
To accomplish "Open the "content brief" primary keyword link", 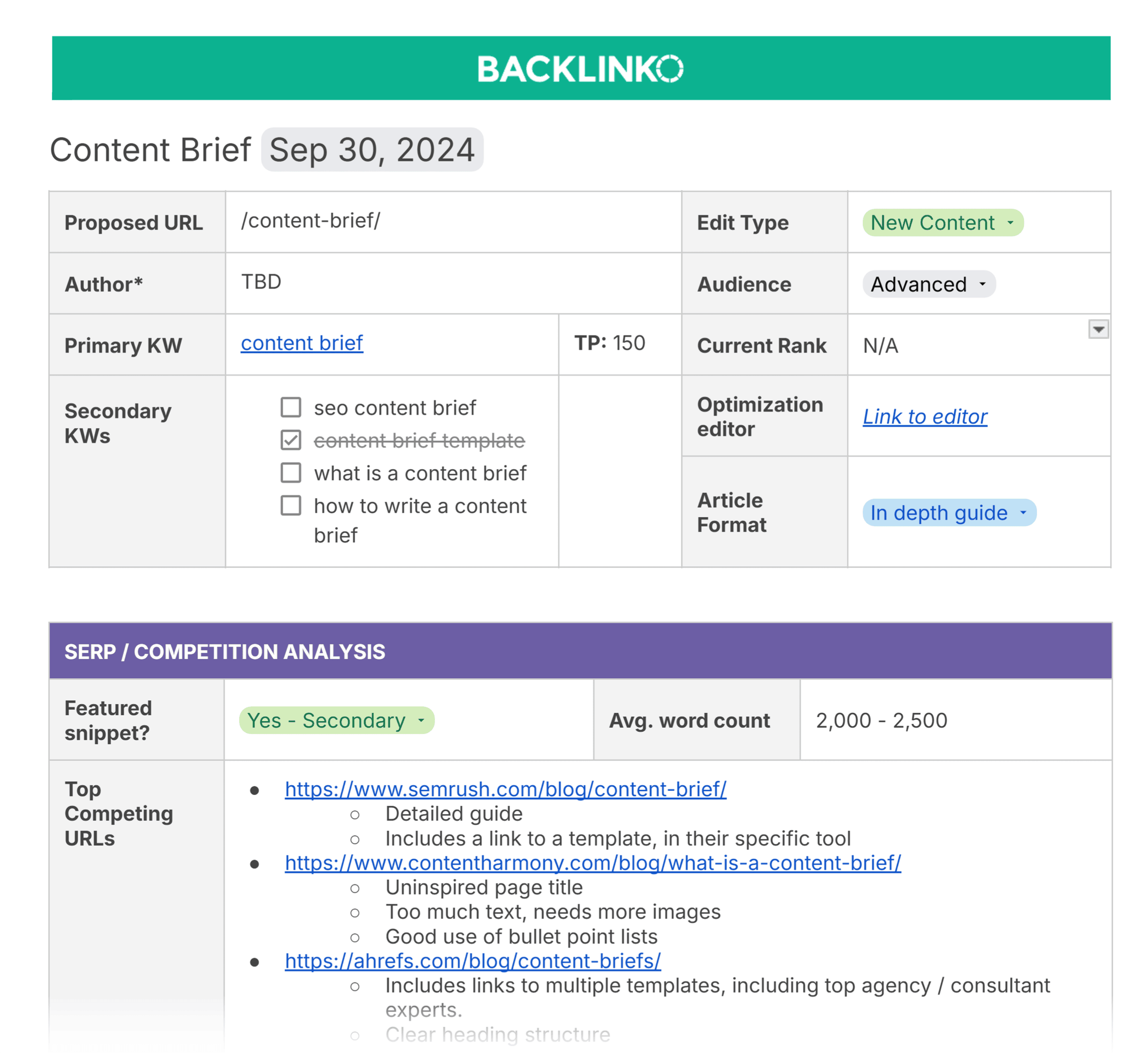I will tap(302, 343).
